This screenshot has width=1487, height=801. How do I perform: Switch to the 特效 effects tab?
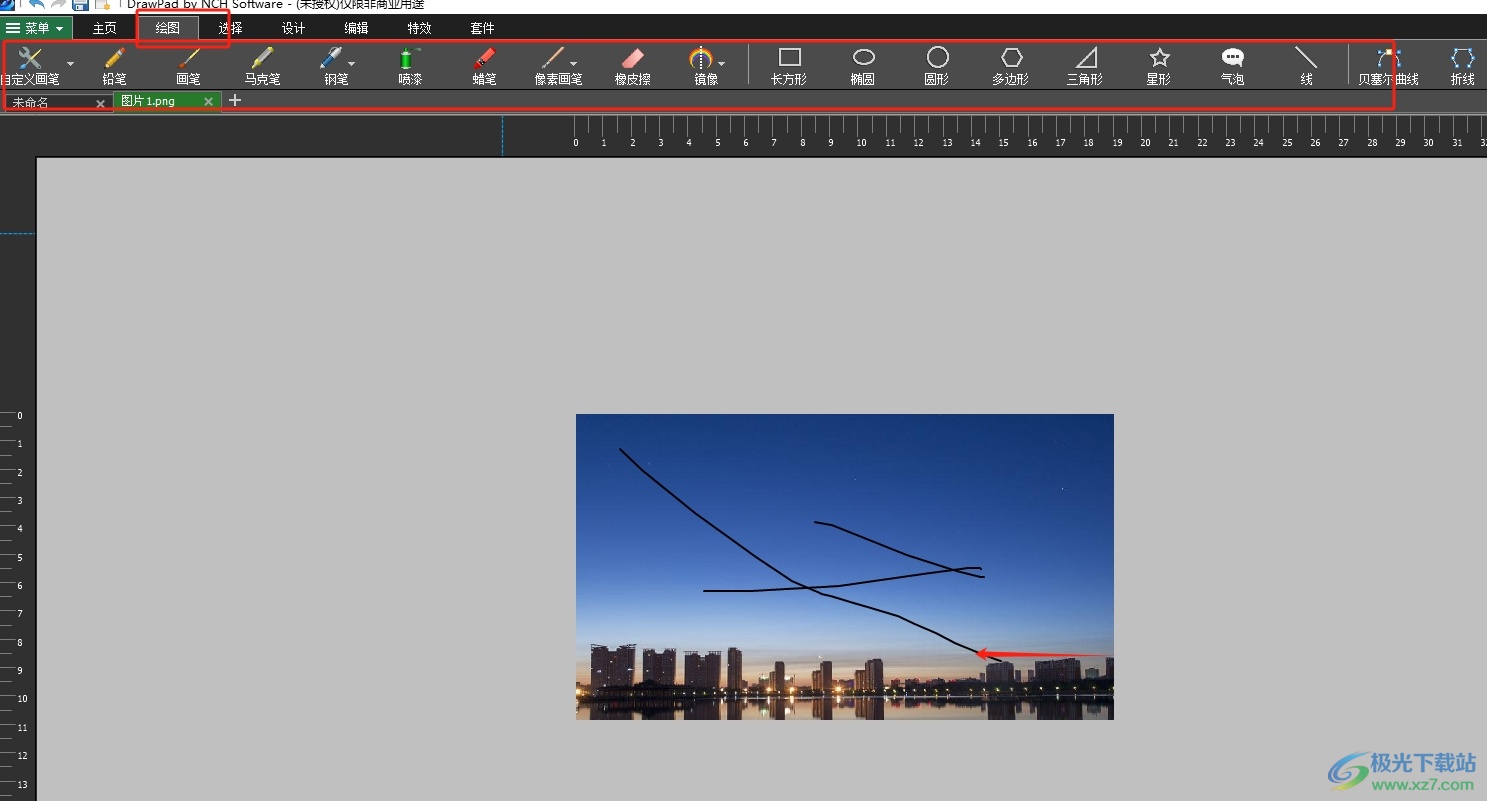(x=419, y=28)
